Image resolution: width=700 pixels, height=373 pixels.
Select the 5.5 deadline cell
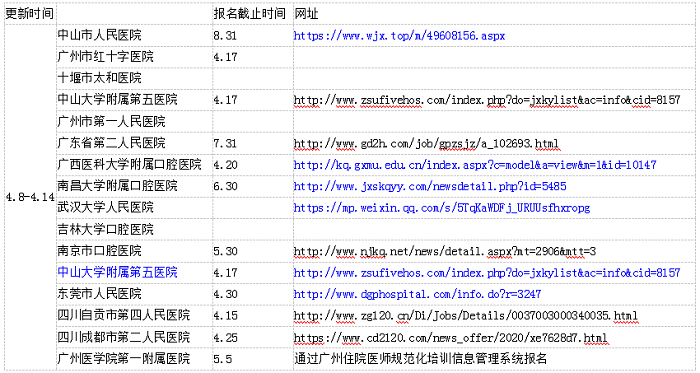pyautogui.click(x=252, y=359)
